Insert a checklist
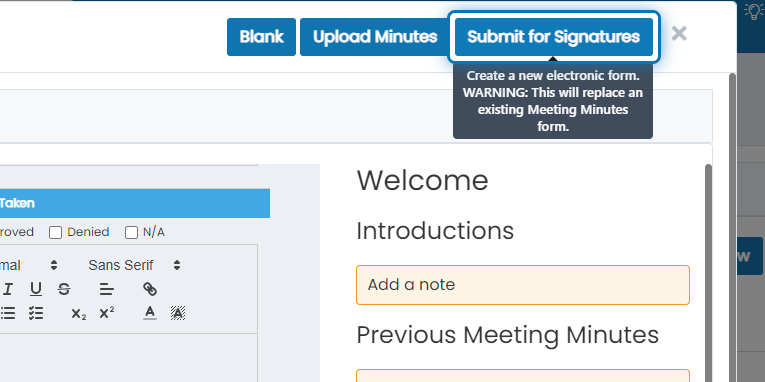The image size is (765, 382). pos(36,313)
